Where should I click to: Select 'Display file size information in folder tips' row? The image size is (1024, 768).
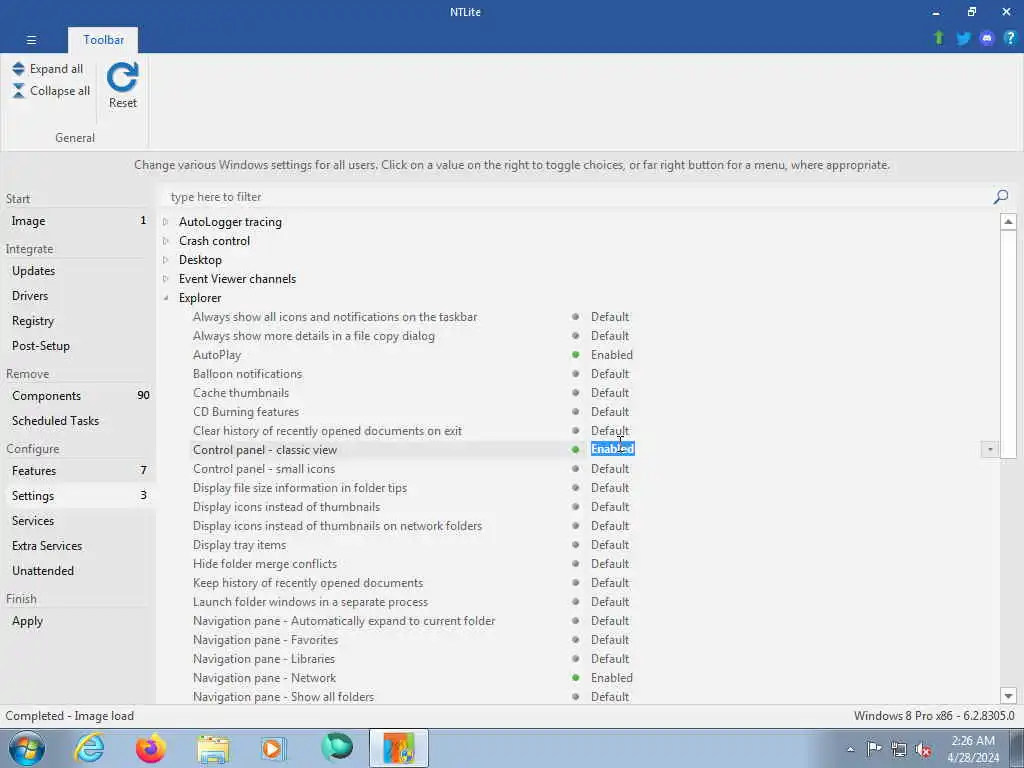(x=300, y=488)
